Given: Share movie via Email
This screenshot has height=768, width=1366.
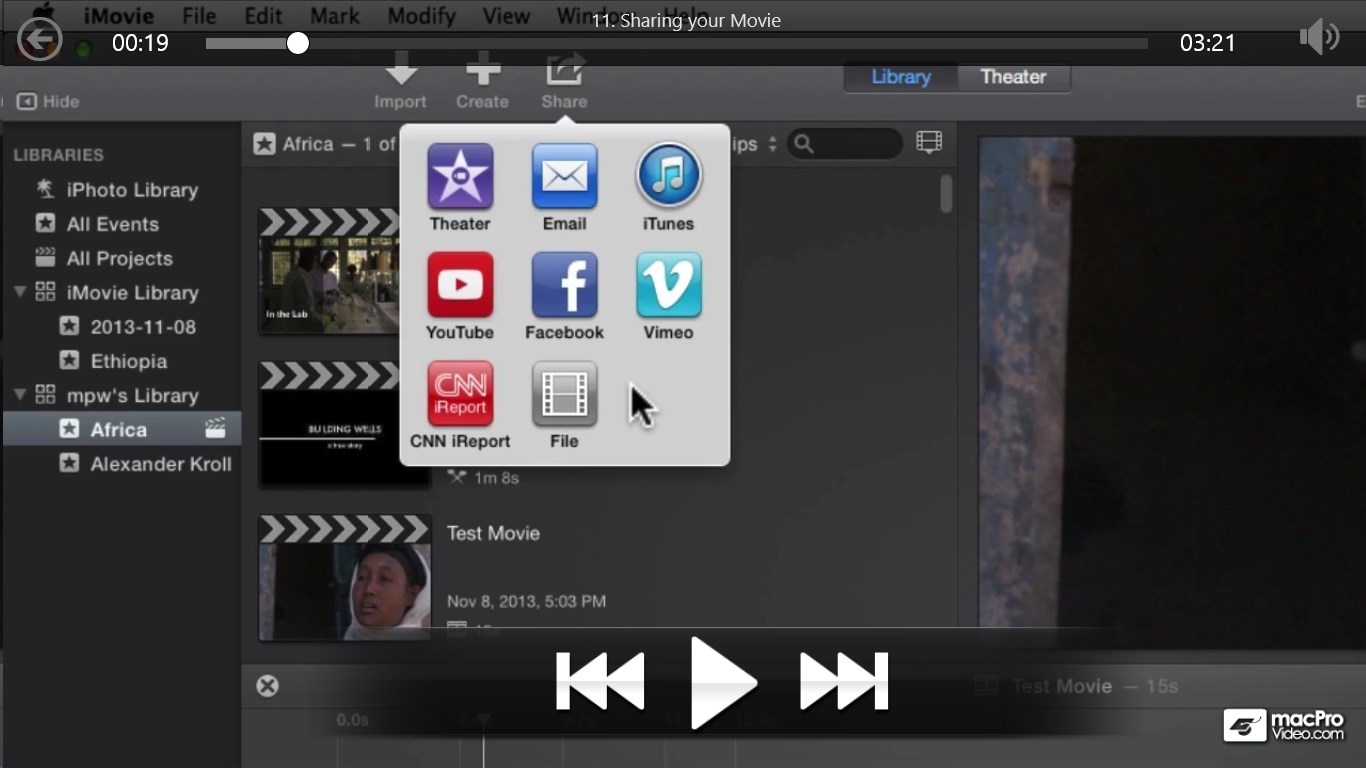Looking at the screenshot, I should pyautogui.click(x=564, y=187).
